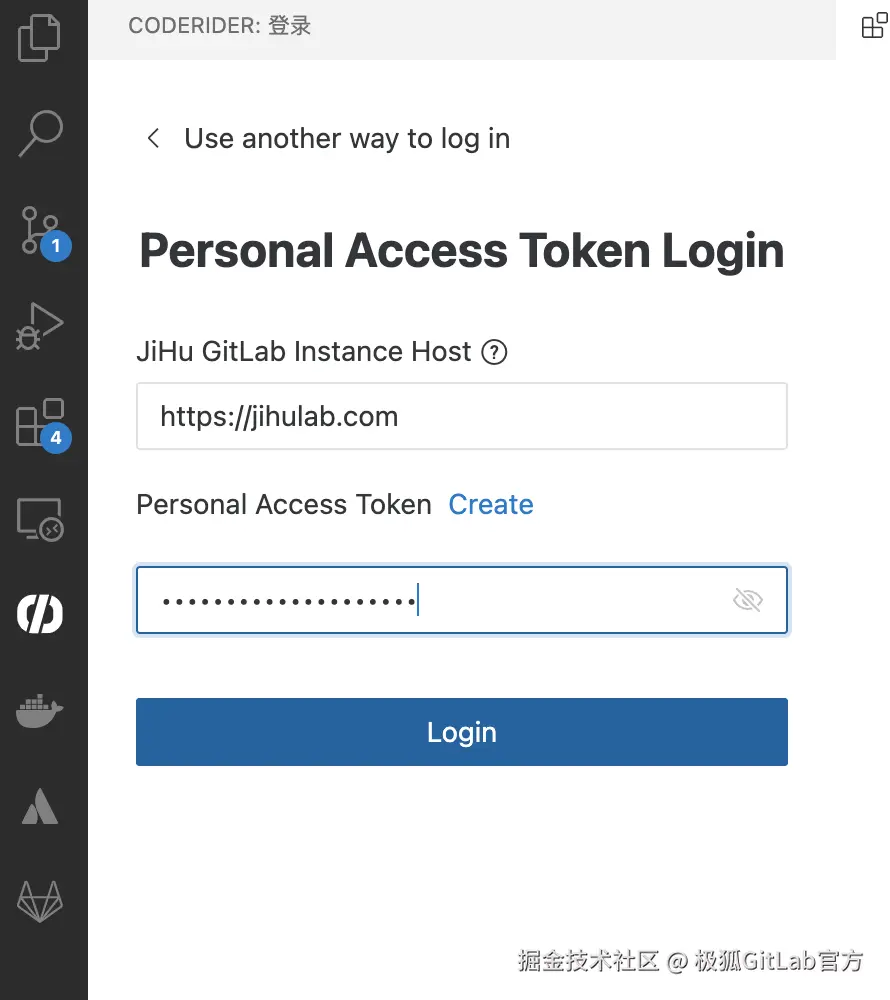This screenshot has height=1000, width=890.
Task: Click the CODERIDER: 登录 panel header
Action: click(219, 26)
